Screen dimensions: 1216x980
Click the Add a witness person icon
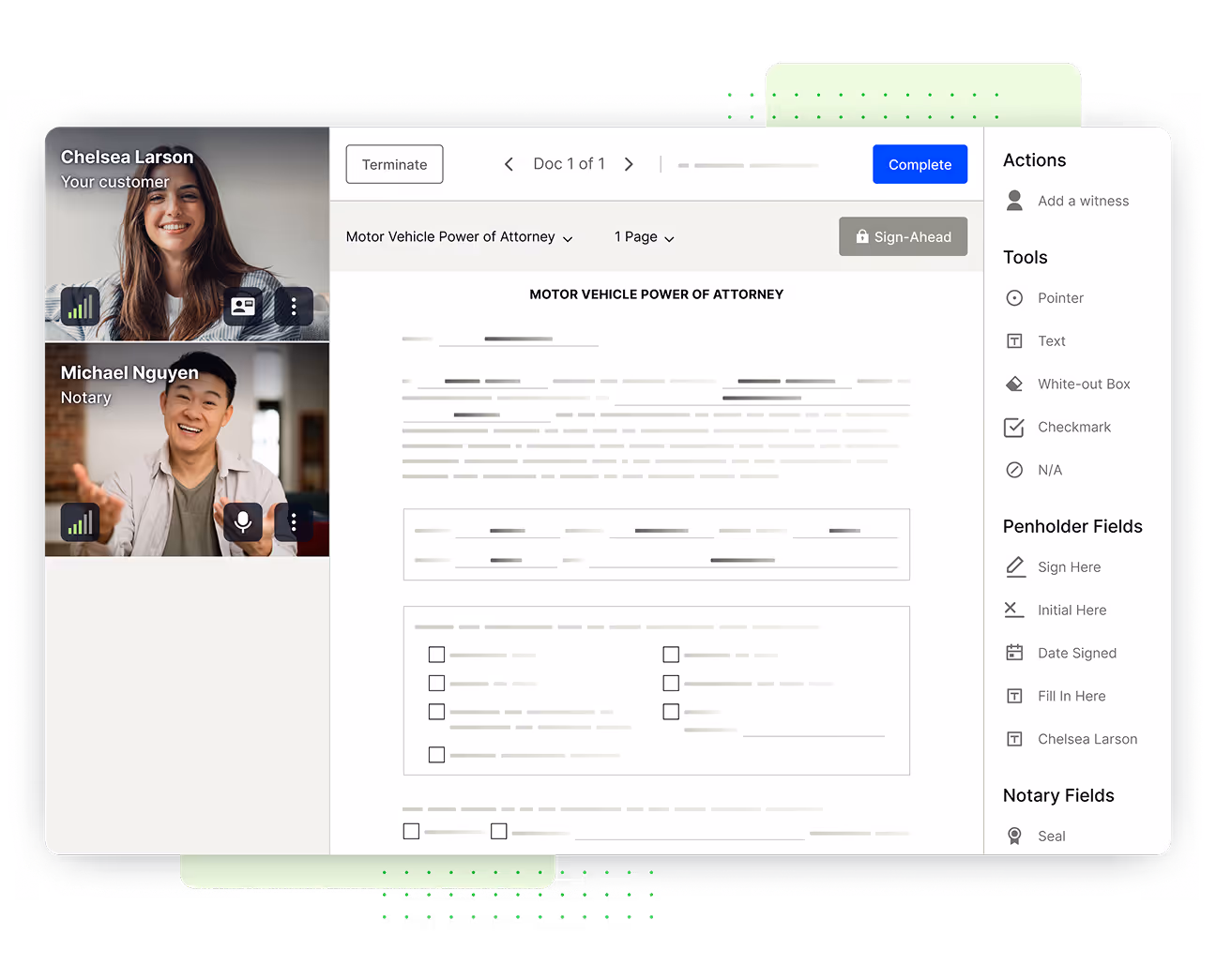pyautogui.click(x=1014, y=201)
